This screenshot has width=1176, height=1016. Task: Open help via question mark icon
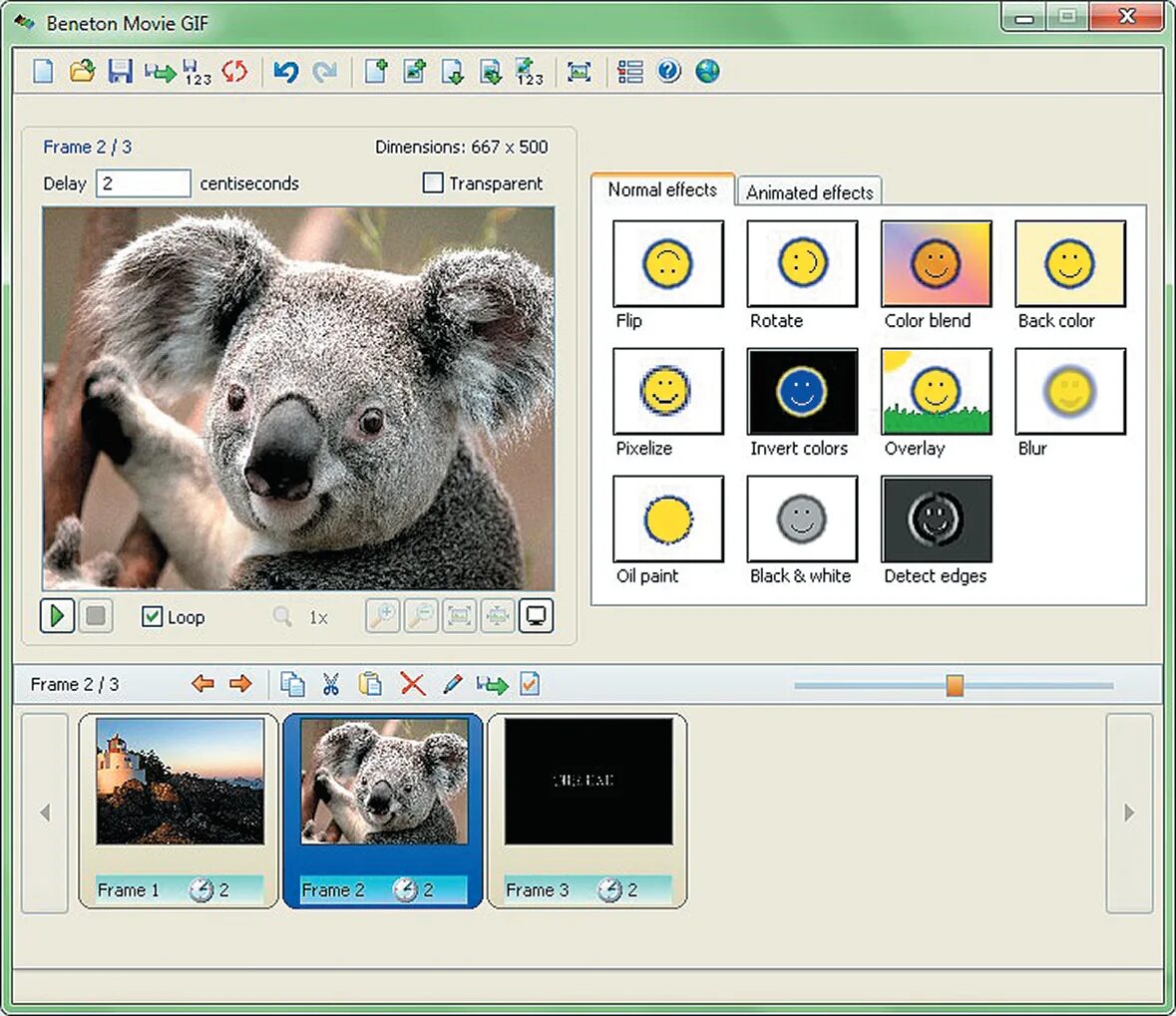pos(668,71)
